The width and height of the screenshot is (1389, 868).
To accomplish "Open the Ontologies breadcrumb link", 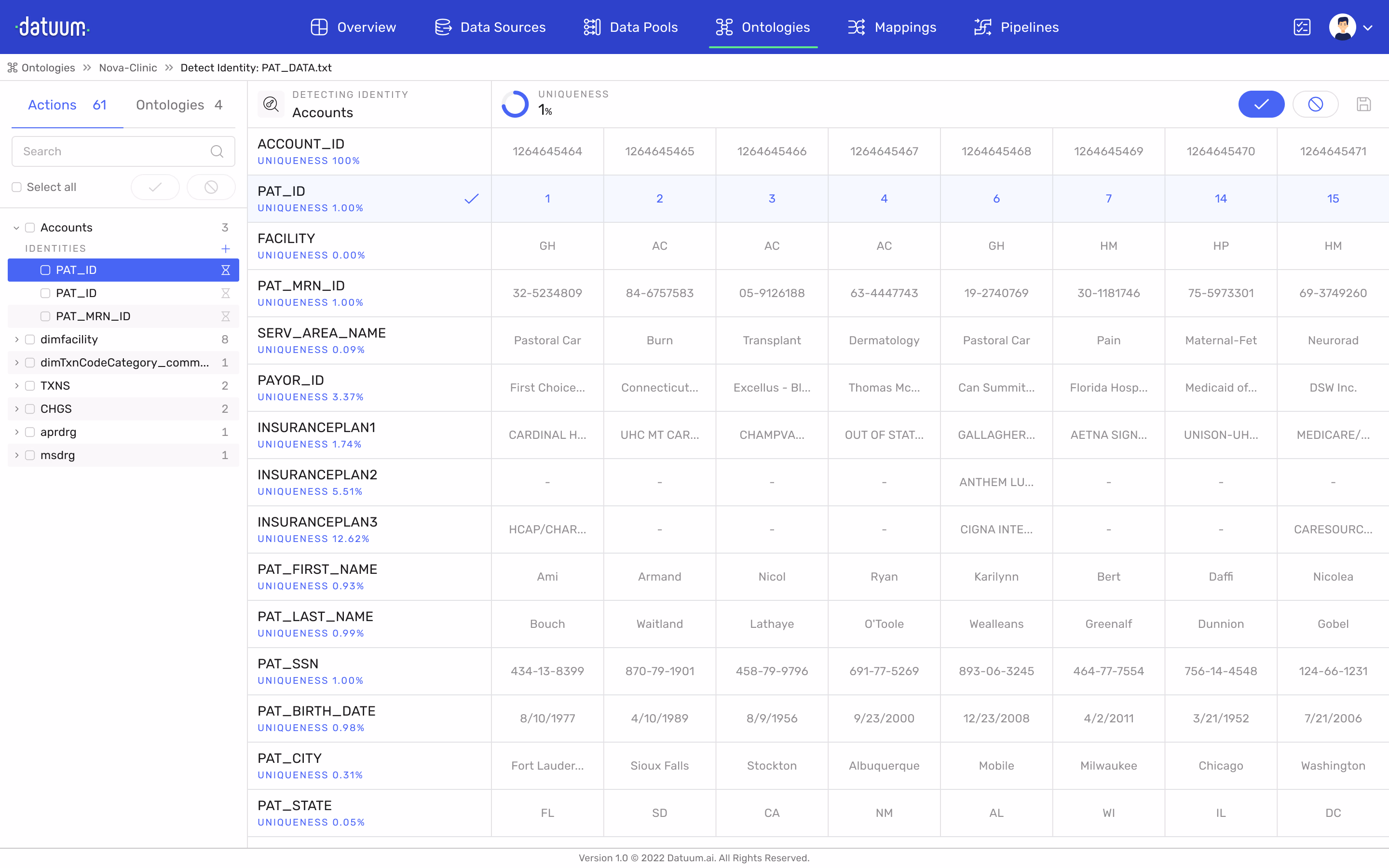I will pyautogui.click(x=48, y=67).
